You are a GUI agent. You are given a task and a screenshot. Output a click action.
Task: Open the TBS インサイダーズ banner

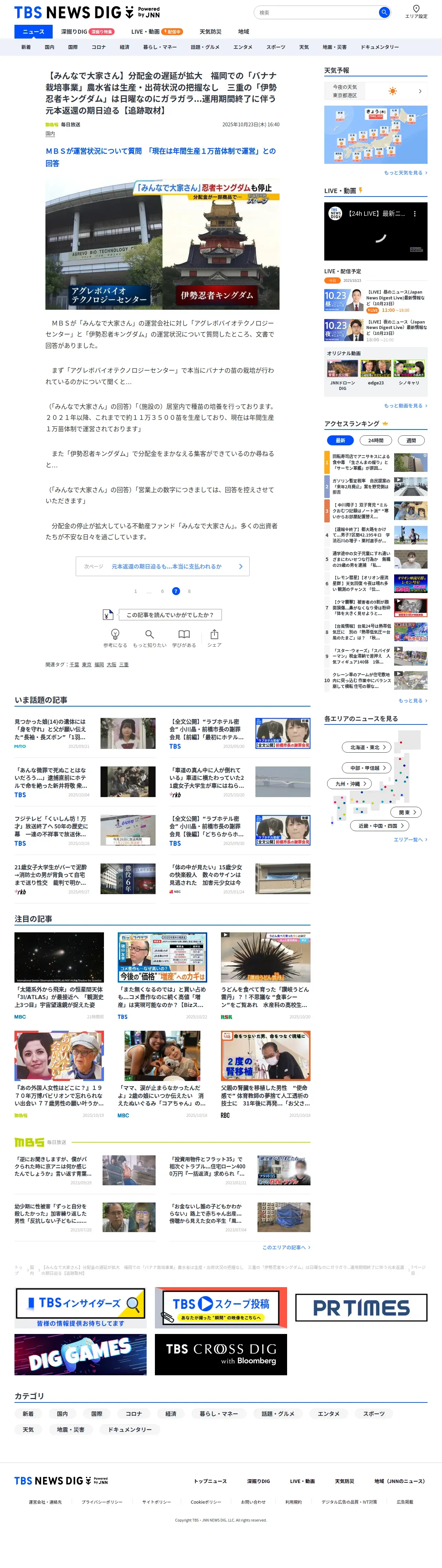click(x=80, y=1307)
